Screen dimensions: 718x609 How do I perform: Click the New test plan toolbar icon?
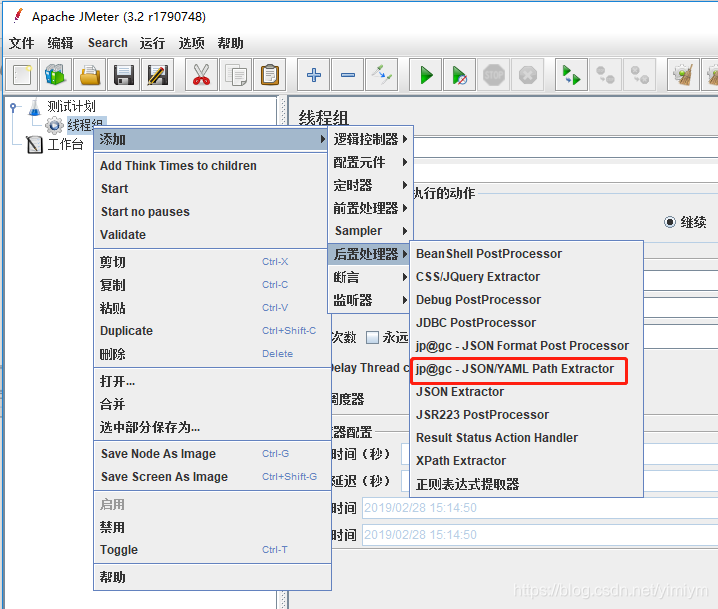tap(22, 75)
